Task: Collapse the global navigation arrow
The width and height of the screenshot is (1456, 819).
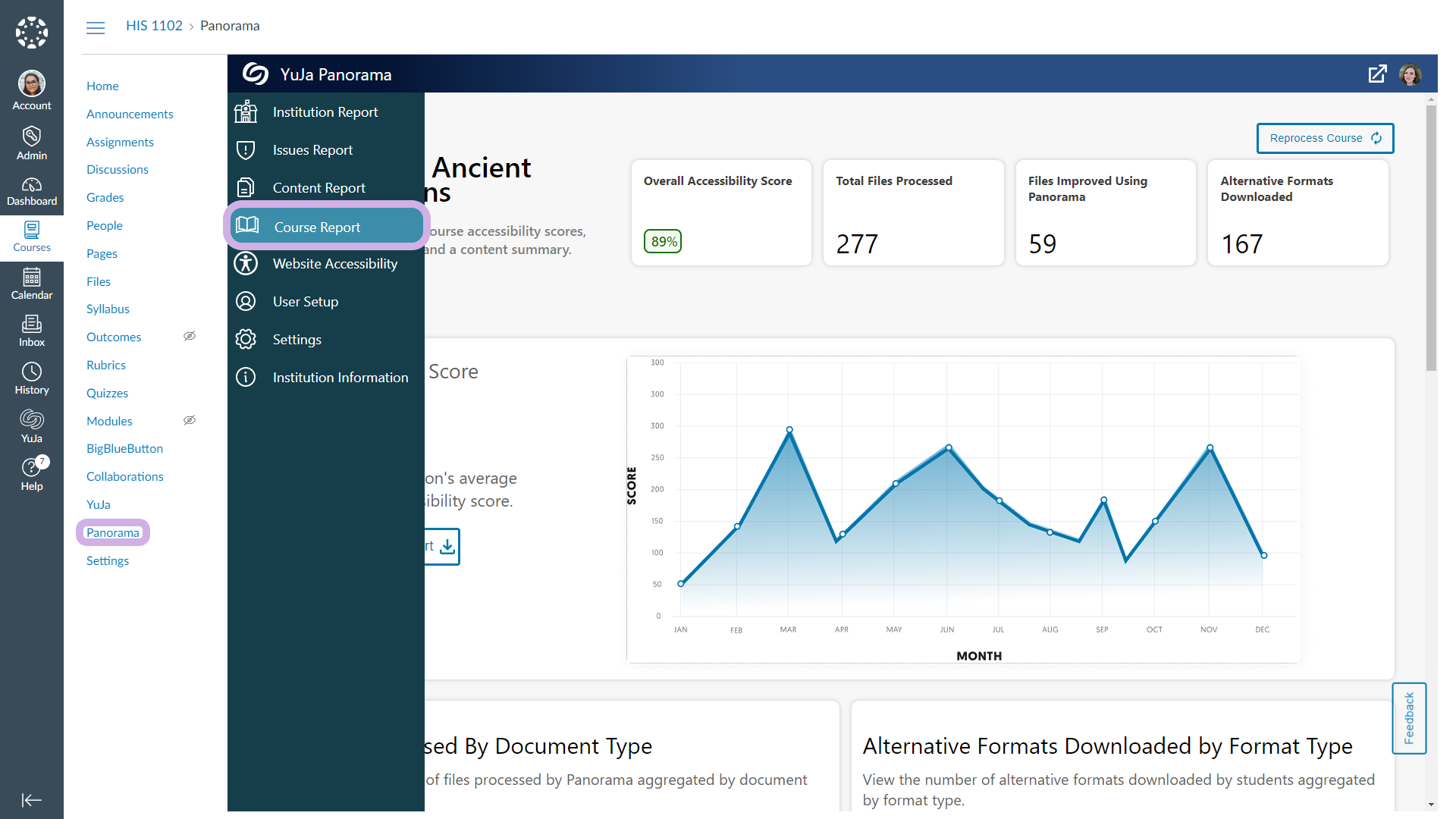Action: pyautogui.click(x=32, y=800)
